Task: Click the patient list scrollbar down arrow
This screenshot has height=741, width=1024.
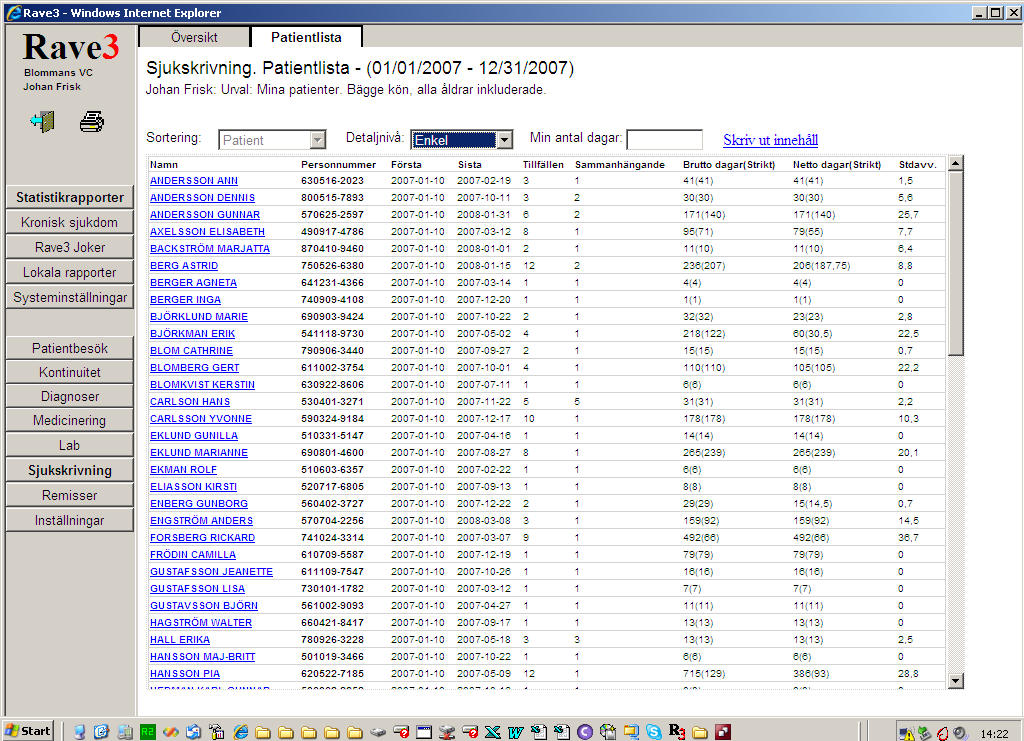Action: tap(955, 681)
